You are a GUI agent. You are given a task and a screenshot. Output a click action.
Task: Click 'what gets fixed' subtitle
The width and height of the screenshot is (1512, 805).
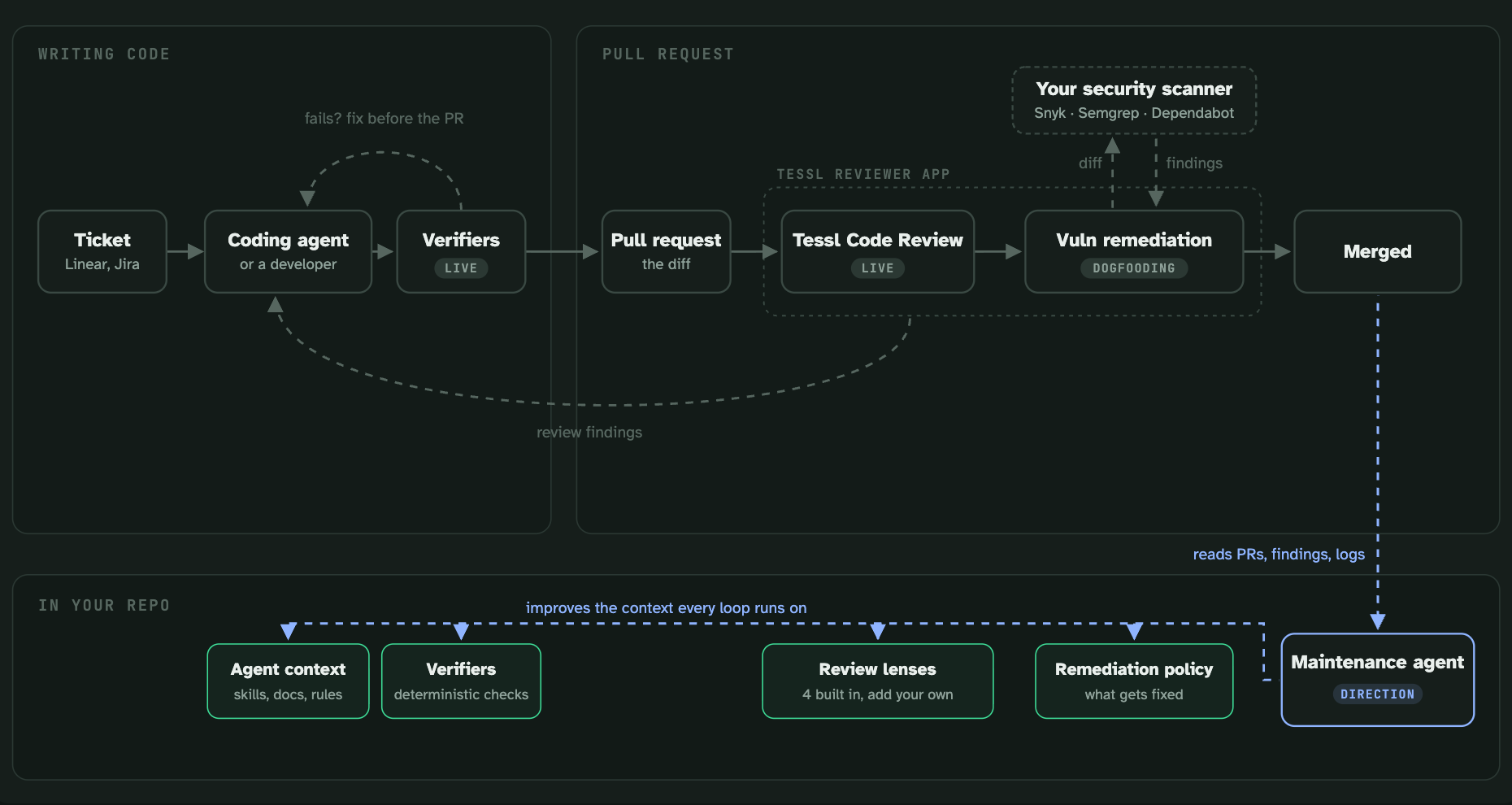(x=1134, y=694)
